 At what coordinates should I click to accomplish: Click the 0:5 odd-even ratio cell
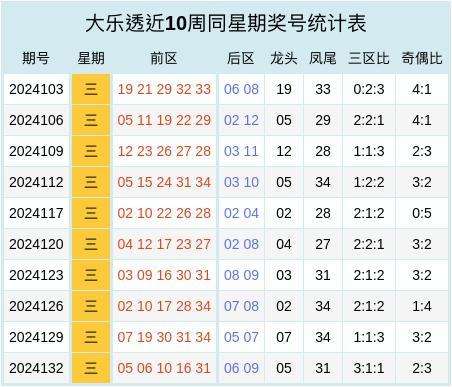click(x=422, y=213)
